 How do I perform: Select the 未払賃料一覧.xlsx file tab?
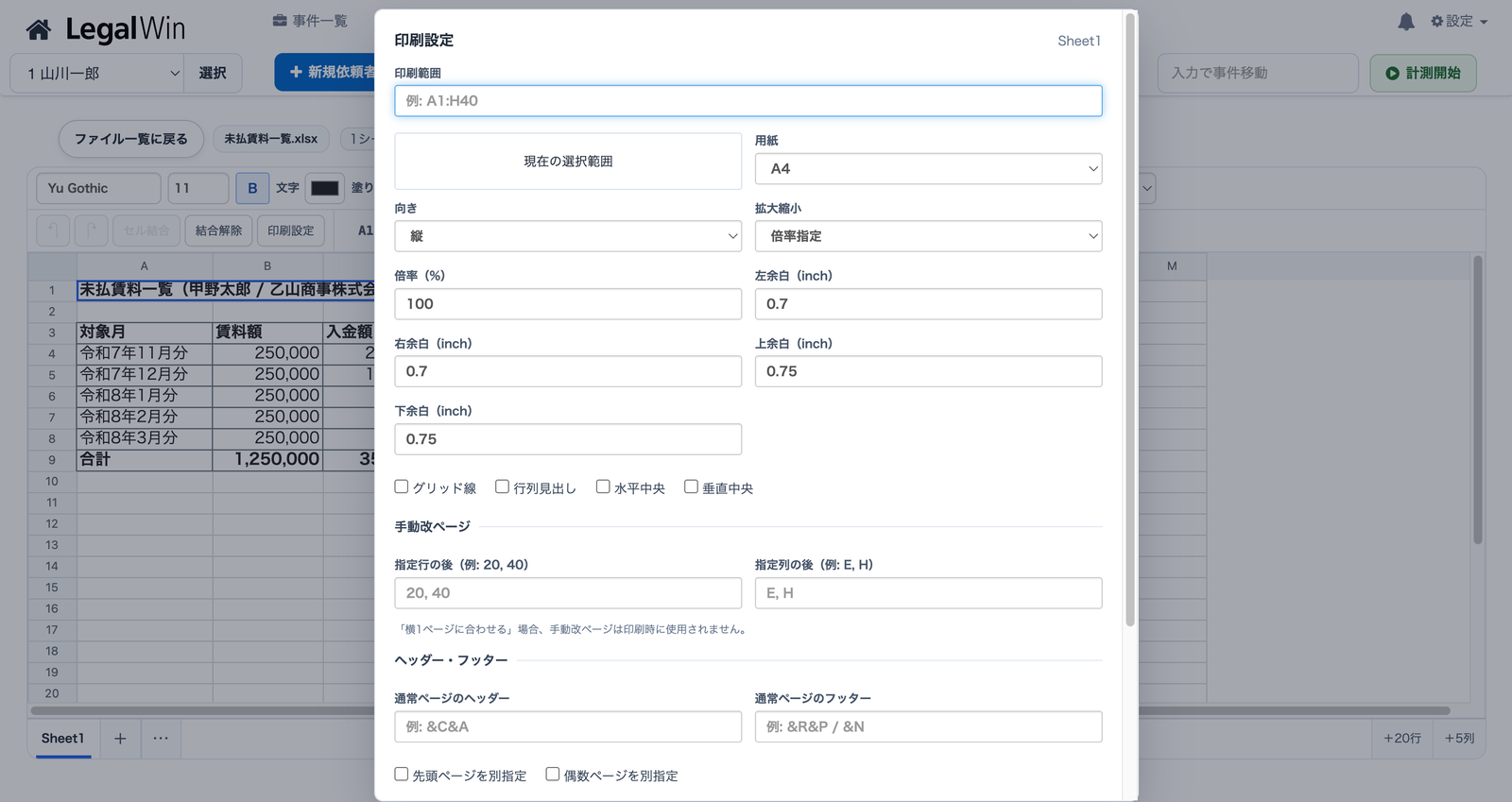(271, 139)
